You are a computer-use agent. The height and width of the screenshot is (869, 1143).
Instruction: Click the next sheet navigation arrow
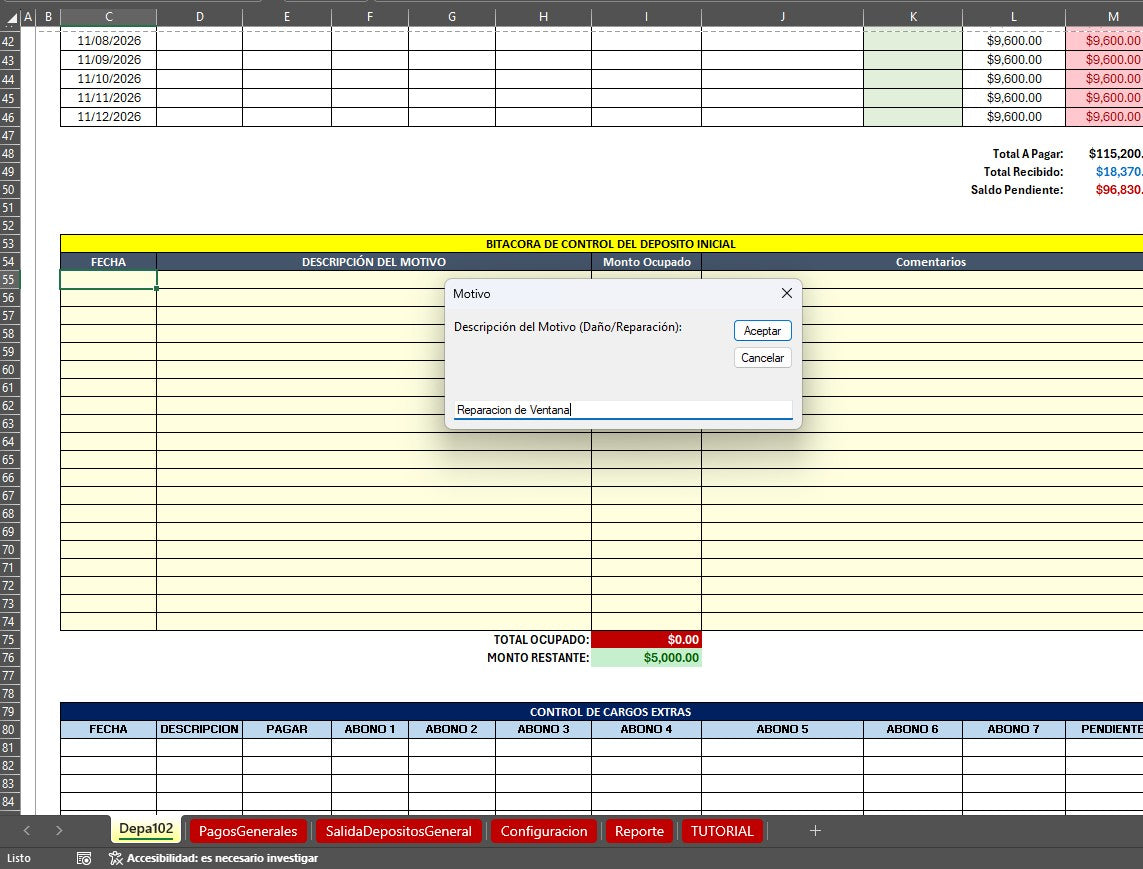point(59,830)
